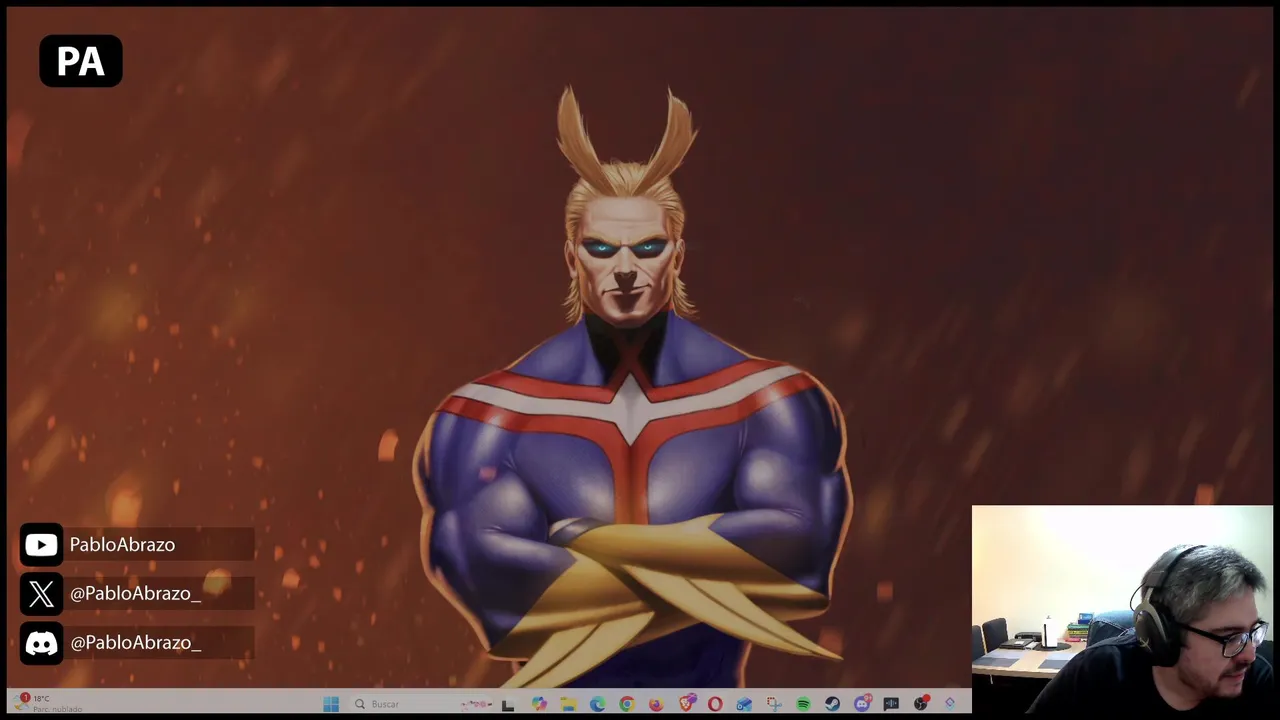This screenshot has width=1280, height=720.
Task: Open Spotify from the taskbar
Action: pos(803,704)
